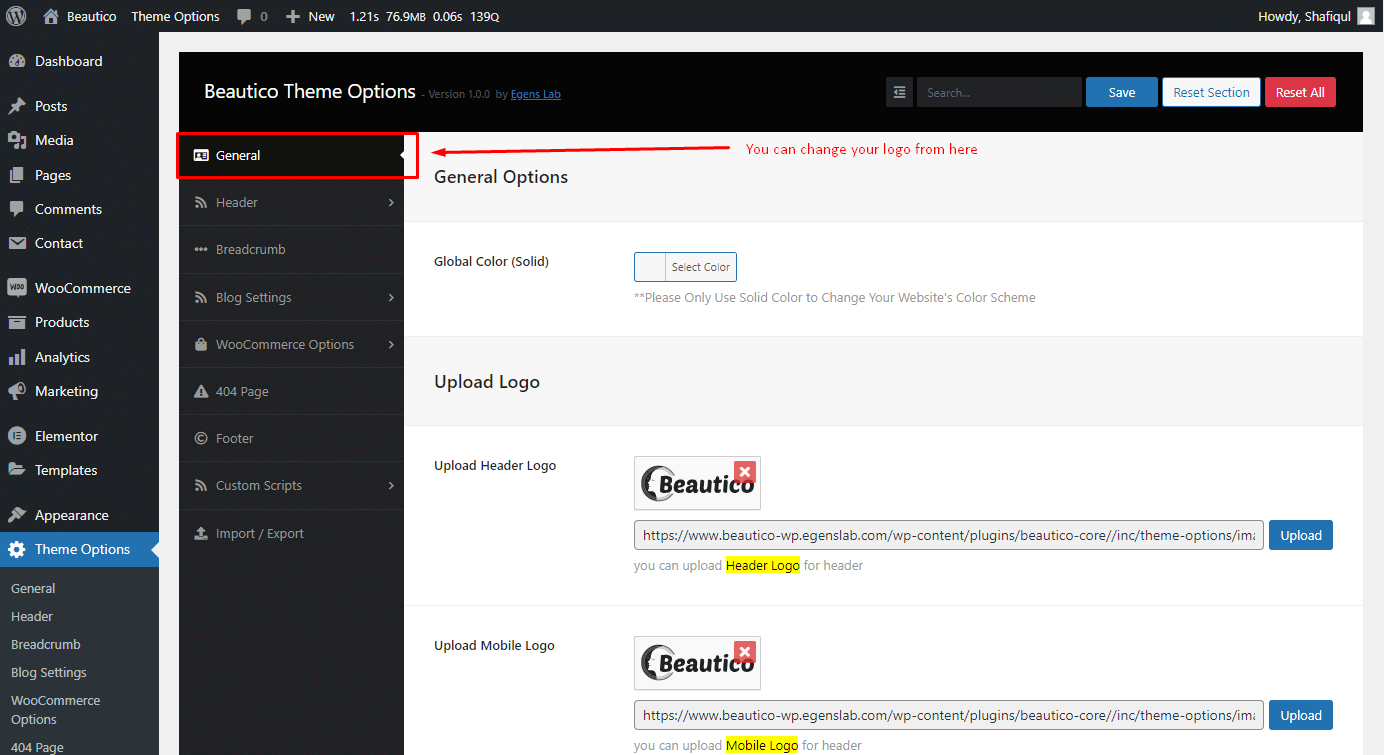Open the Custom Scripts tab

292,486
